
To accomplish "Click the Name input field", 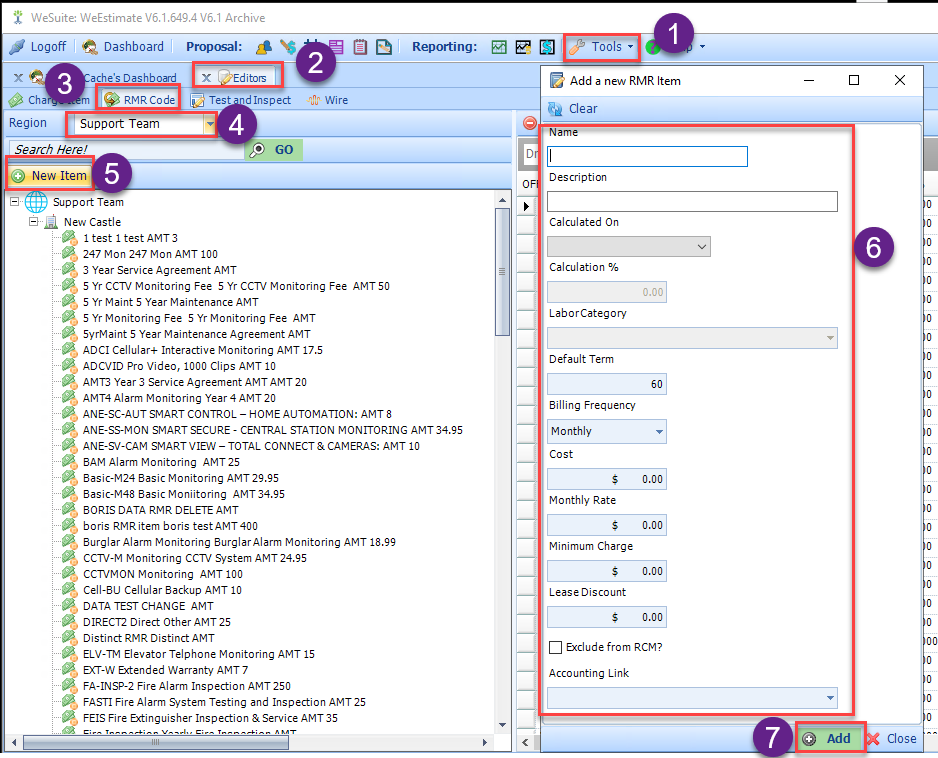I will 647,157.
